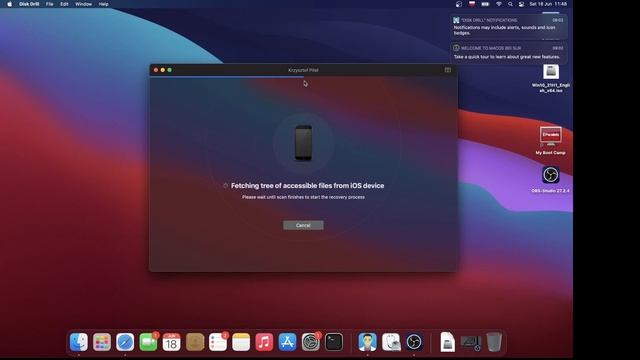Minimize the window with the yellow button
The width and height of the screenshot is (640, 360).
point(162,70)
